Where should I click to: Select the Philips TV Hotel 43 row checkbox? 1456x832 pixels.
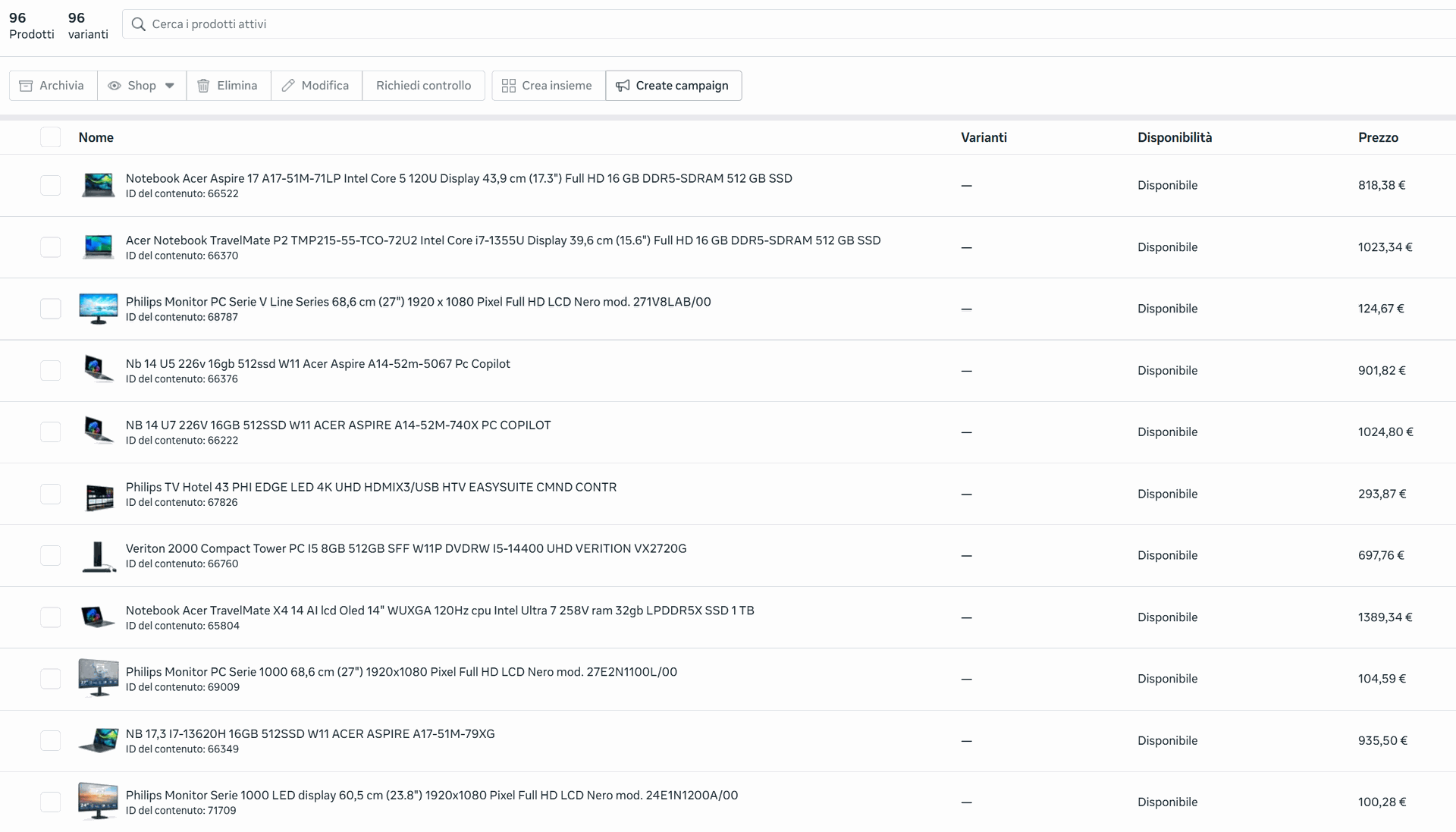point(50,494)
